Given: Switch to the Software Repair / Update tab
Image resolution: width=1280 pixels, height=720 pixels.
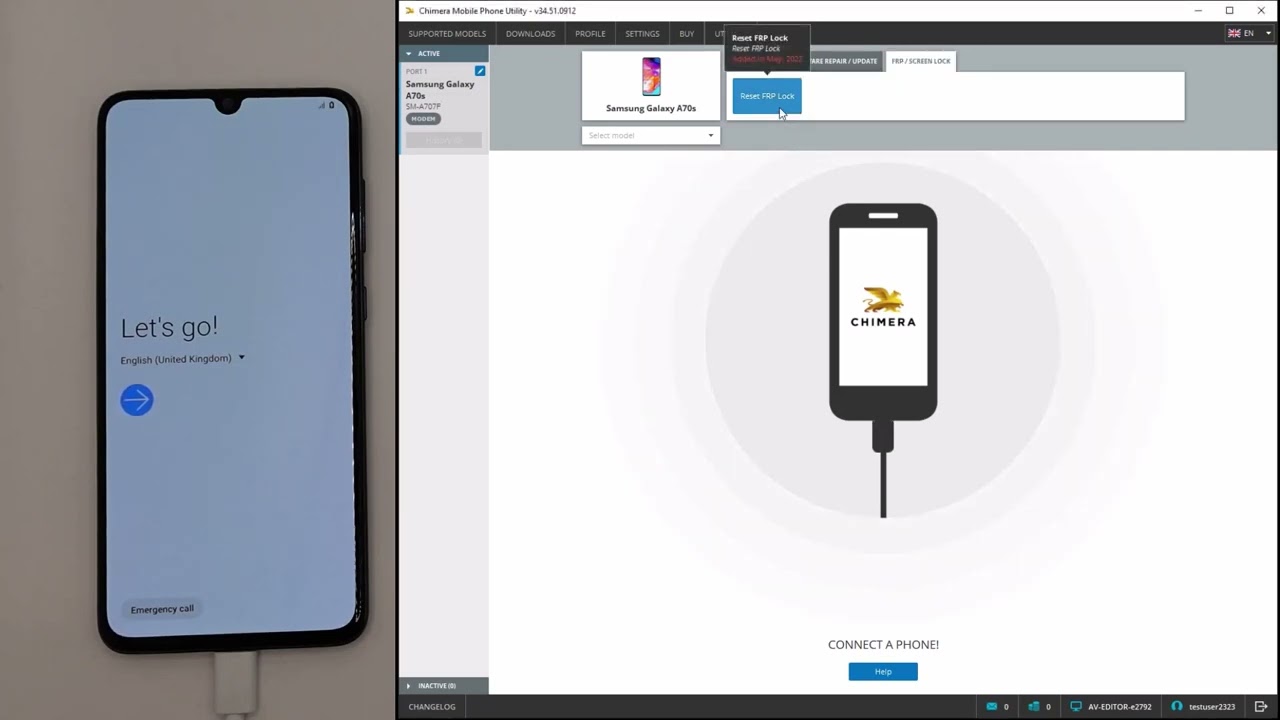Looking at the screenshot, I should point(843,61).
